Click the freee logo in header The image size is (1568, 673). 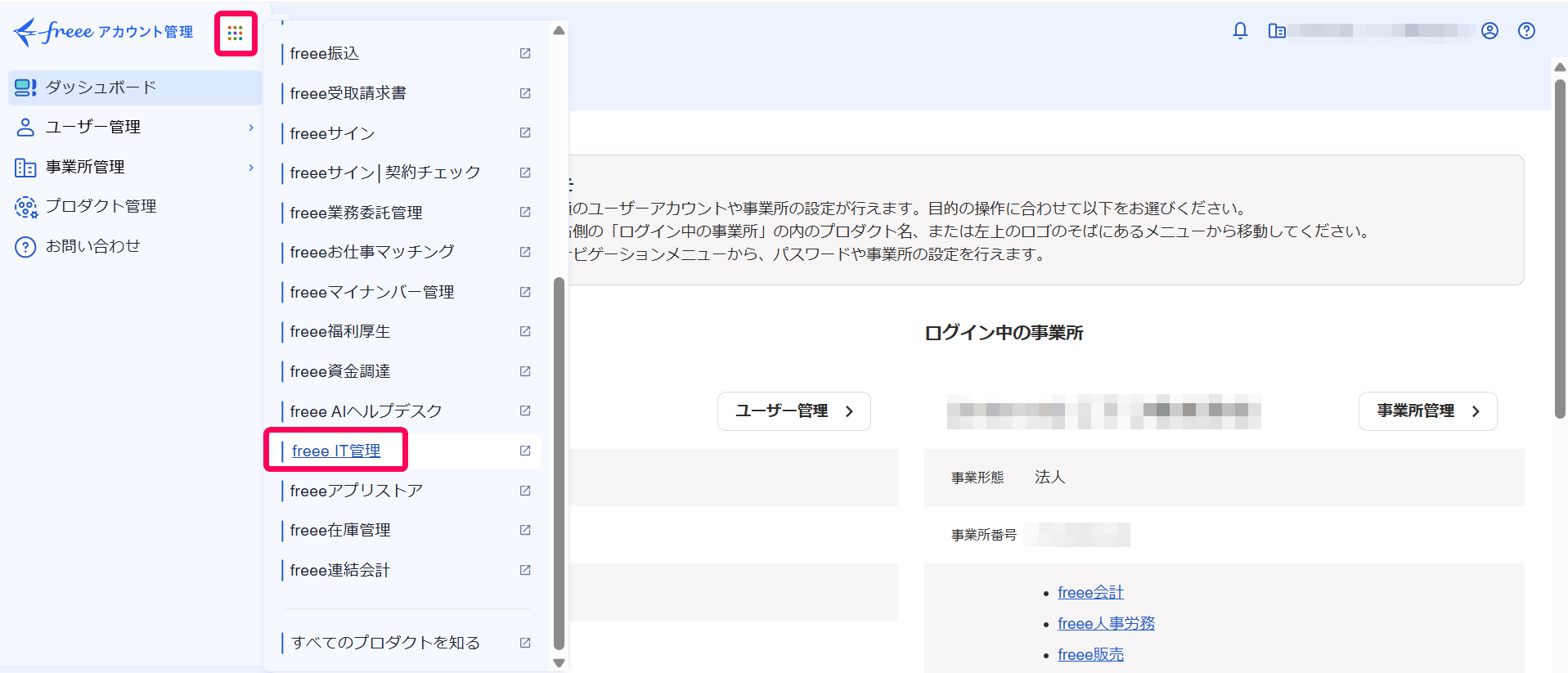pos(104,32)
